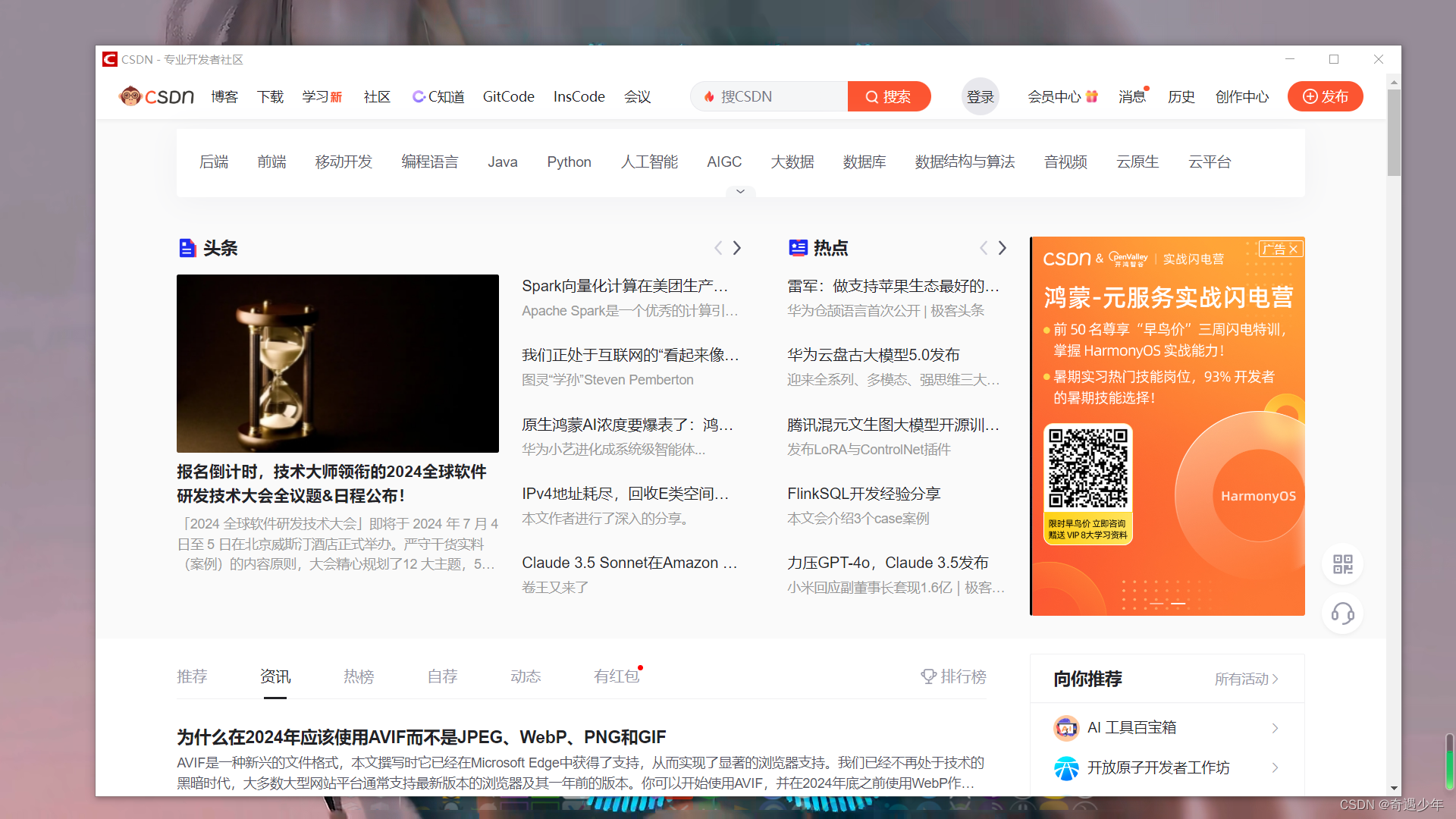The height and width of the screenshot is (819, 1456).
Task: Open the 博客 nav menu
Action: tap(224, 96)
